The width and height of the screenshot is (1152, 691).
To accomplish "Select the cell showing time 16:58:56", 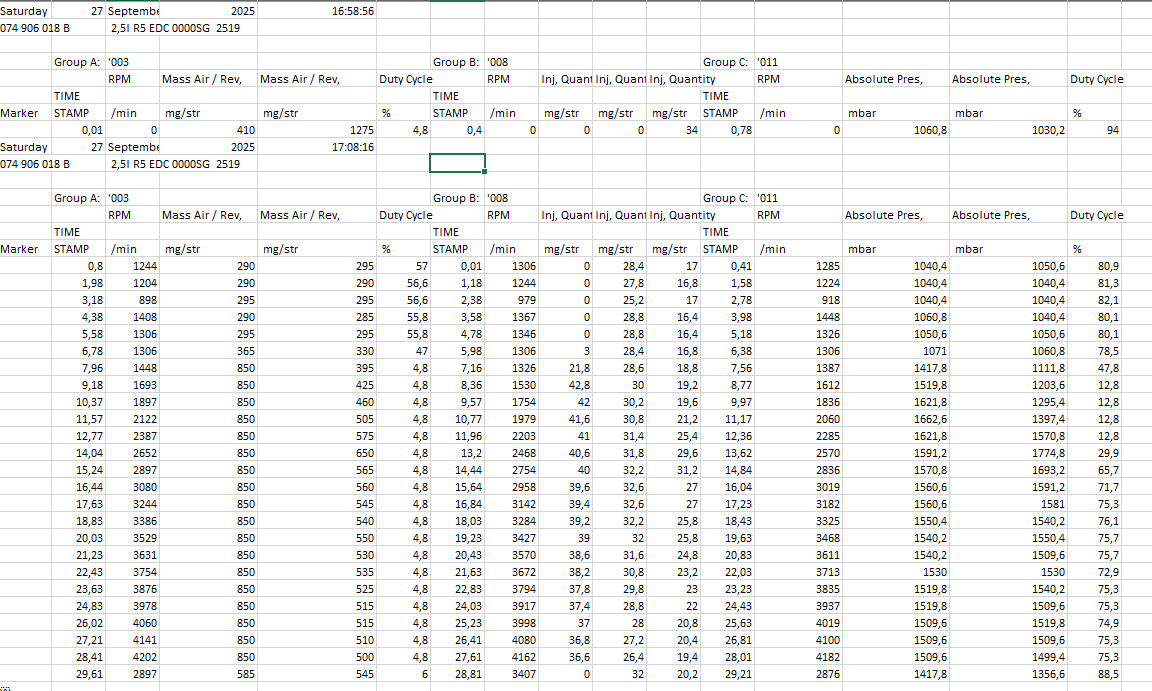I will pos(353,11).
